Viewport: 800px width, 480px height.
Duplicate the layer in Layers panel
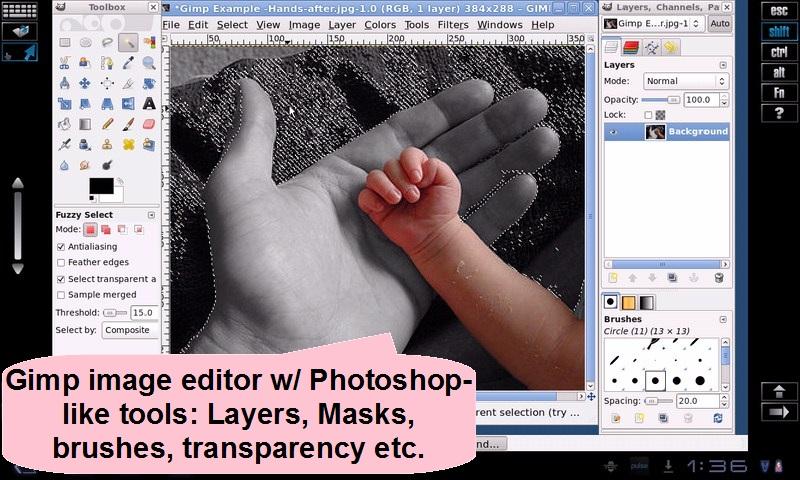(x=672, y=278)
